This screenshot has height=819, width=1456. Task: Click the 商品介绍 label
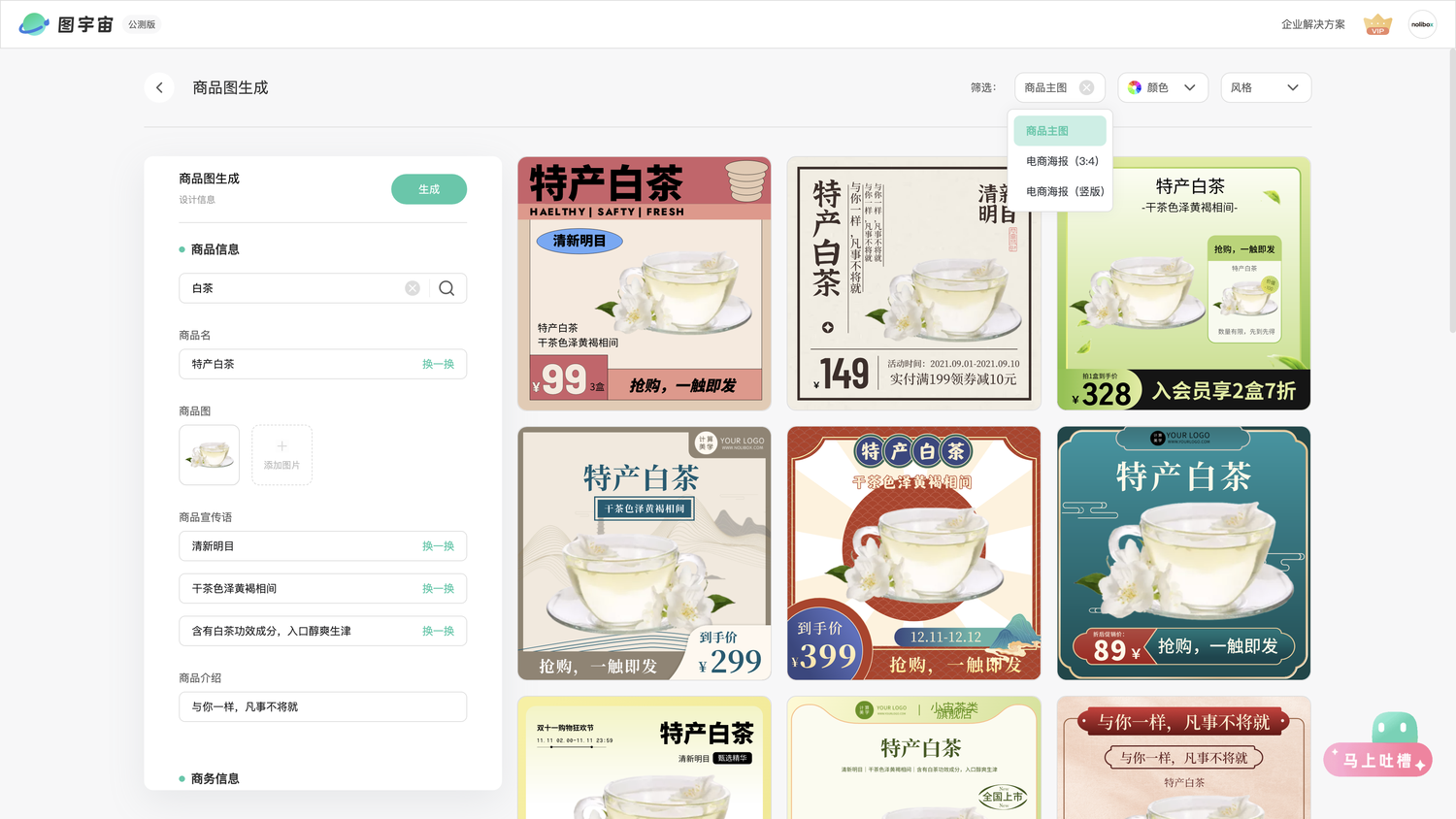coord(200,677)
